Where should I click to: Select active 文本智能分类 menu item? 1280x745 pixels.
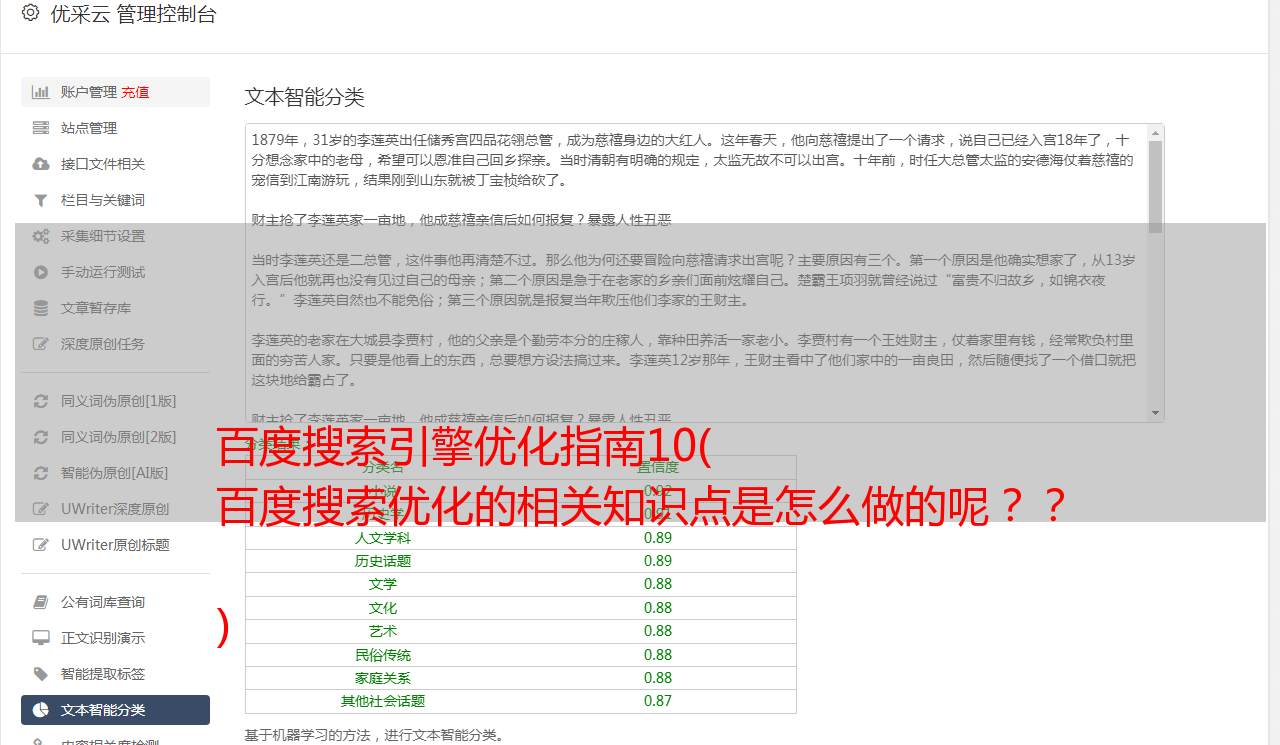coord(115,710)
